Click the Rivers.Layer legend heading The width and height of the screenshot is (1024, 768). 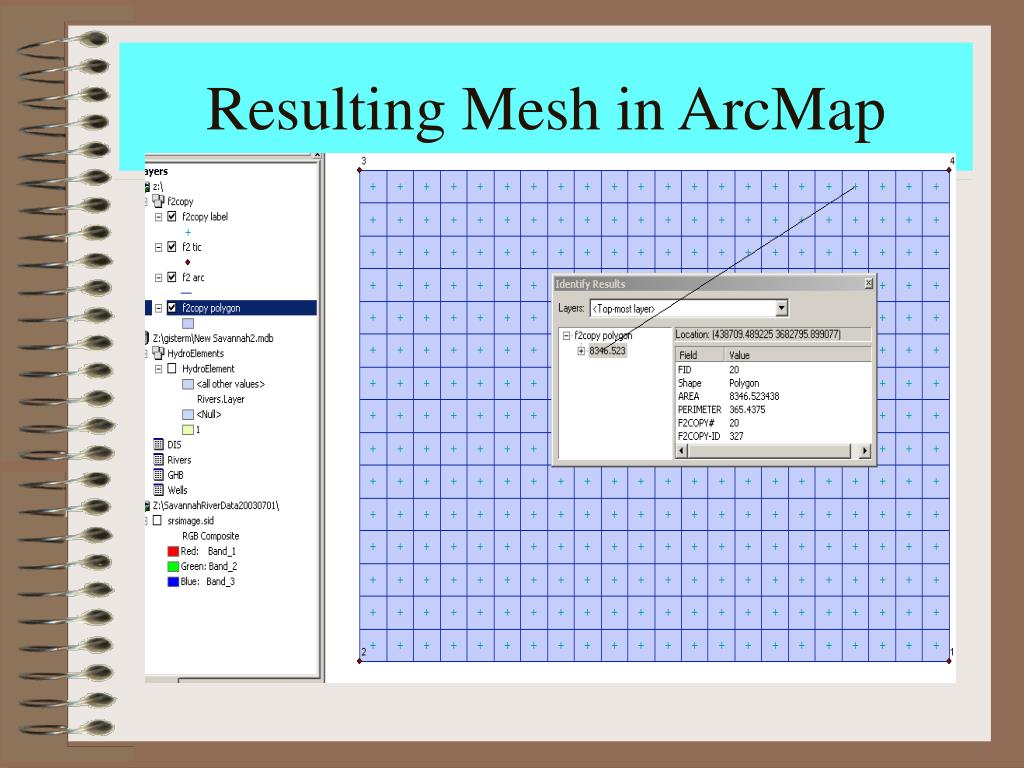point(221,399)
